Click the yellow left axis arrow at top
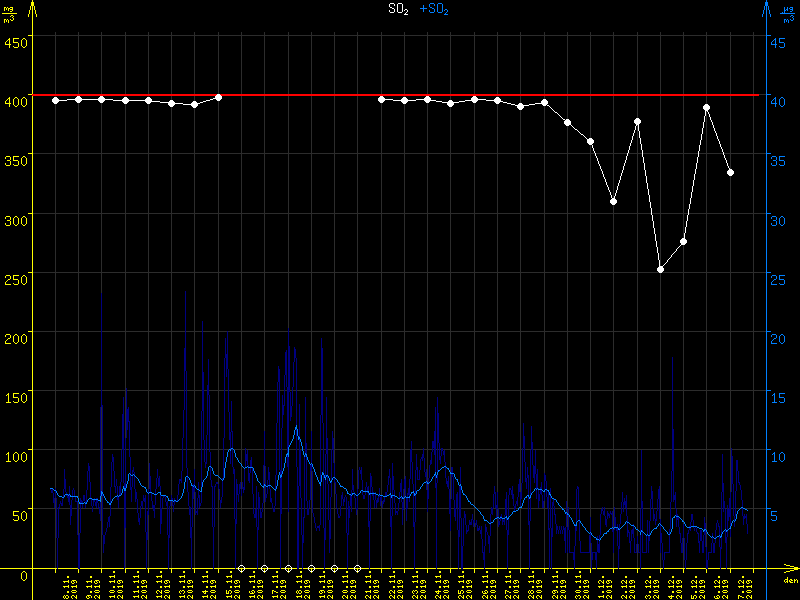800x600 pixels. point(33,8)
